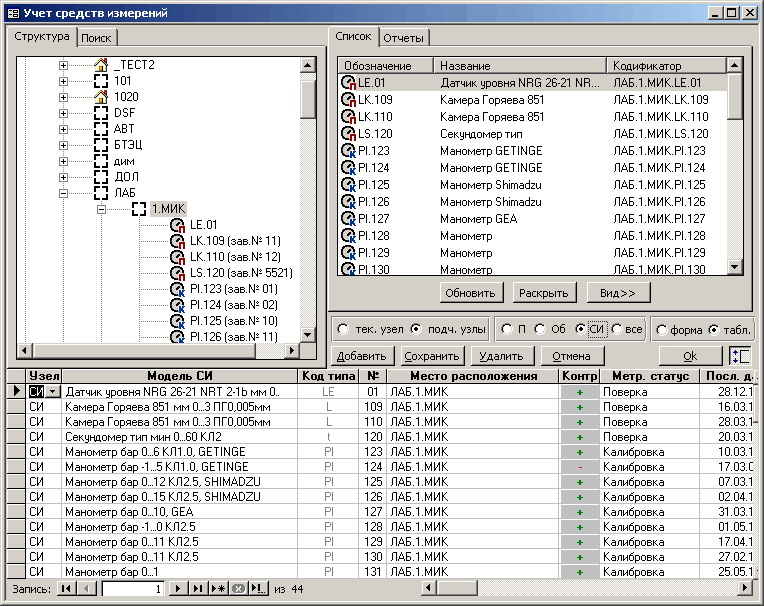This screenshot has width=764, height=606.
Task: Click the Сохранить button
Action: click(432, 355)
